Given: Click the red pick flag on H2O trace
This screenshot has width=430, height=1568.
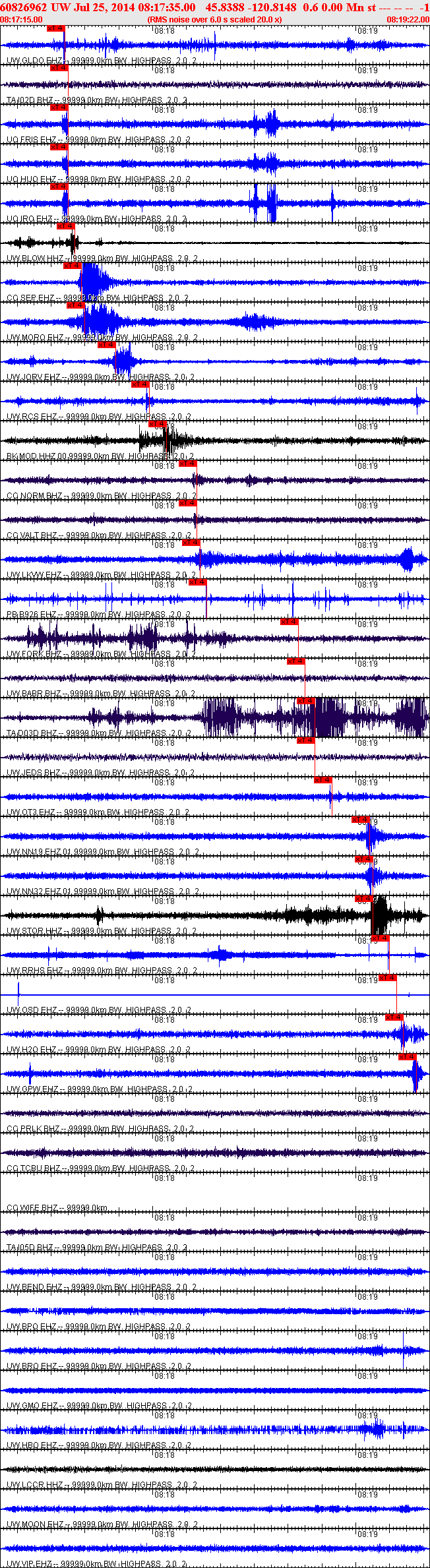Looking at the screenshot, I should (394, 1017).
